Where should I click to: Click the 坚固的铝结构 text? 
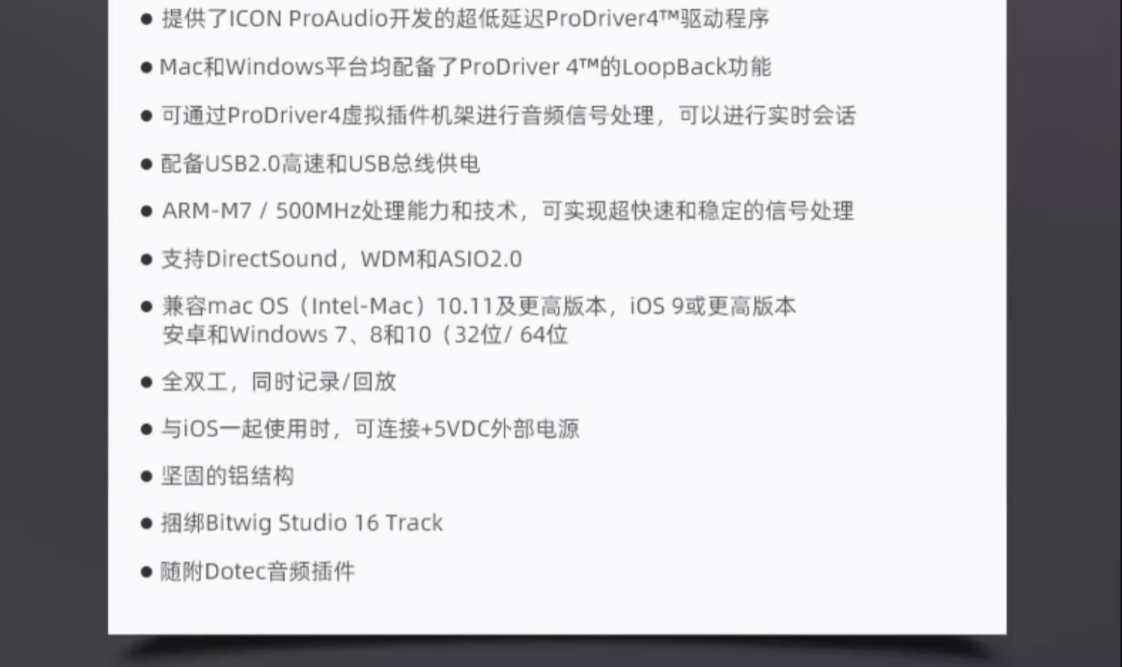(x=228, y=476)
